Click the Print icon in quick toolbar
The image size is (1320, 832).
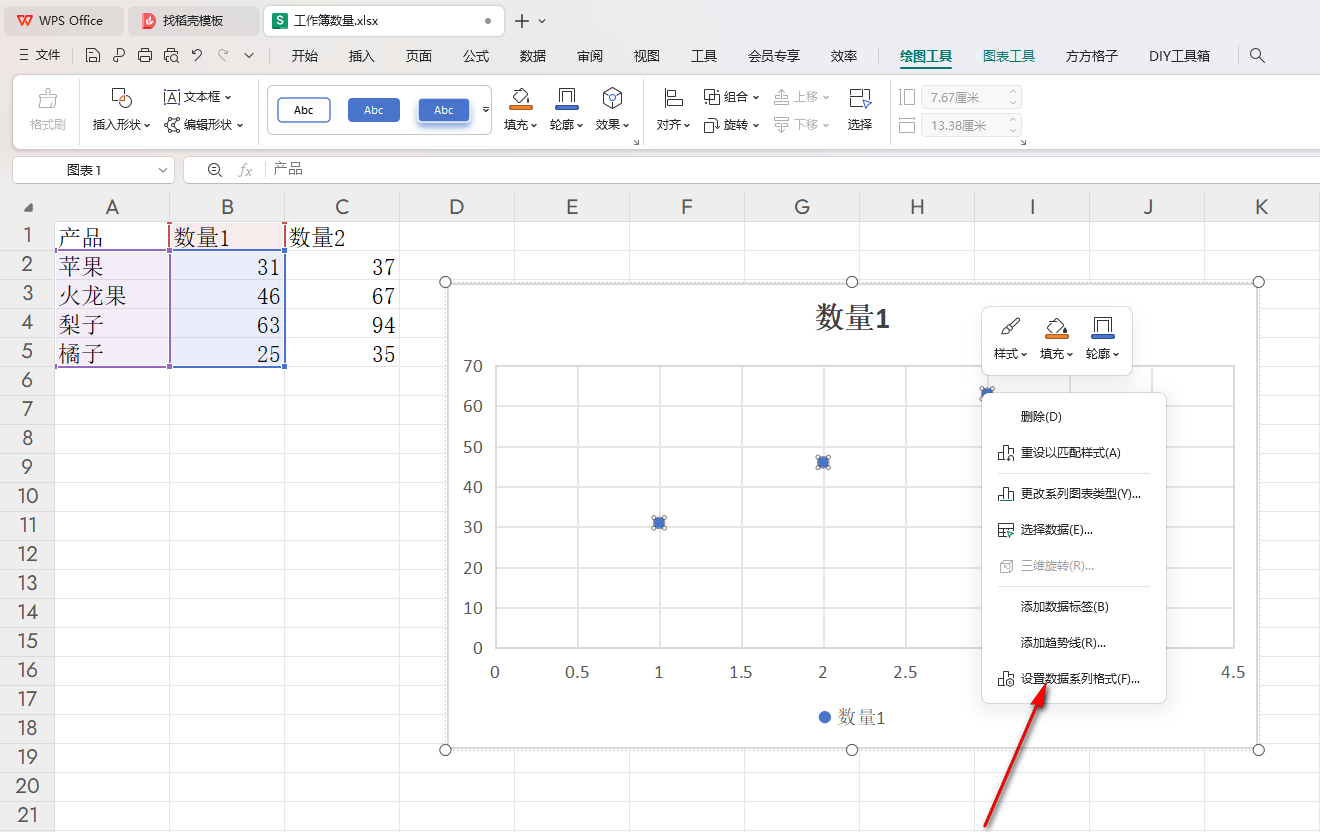pyautogui.click(x=145, y=56)
